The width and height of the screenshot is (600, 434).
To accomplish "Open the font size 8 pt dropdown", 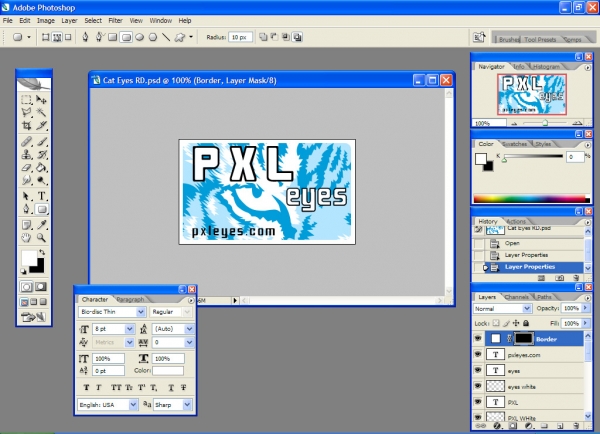I will tap(129, 329).
